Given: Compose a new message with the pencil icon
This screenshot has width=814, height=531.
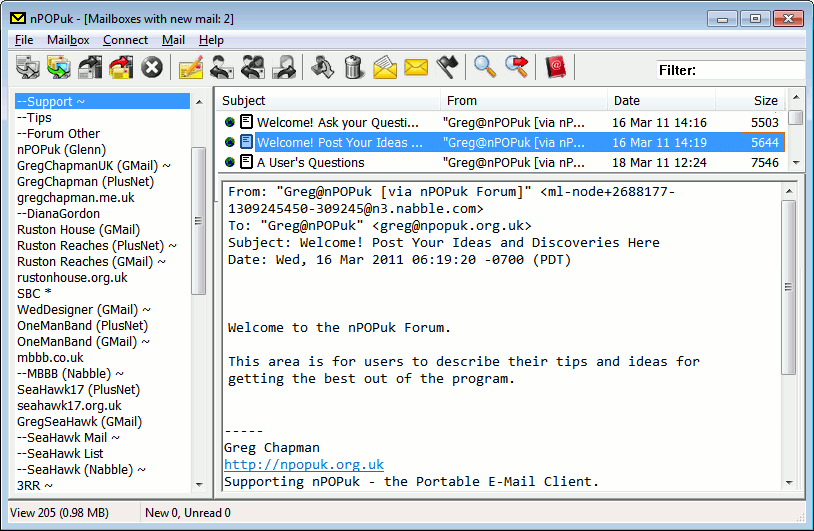Looking at the screenshot, I should (x=191, y=67).
